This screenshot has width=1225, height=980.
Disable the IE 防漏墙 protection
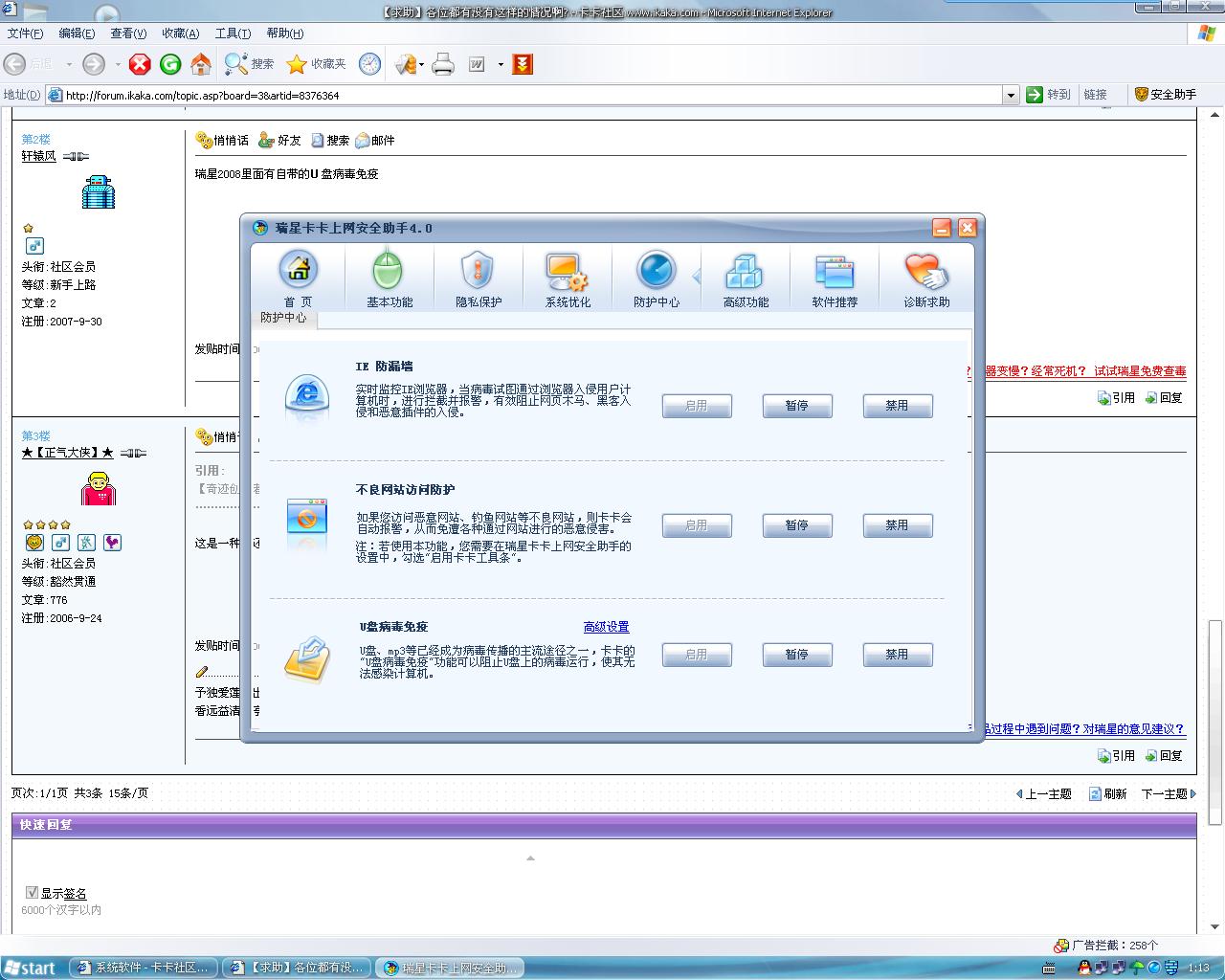coord(897,406)
